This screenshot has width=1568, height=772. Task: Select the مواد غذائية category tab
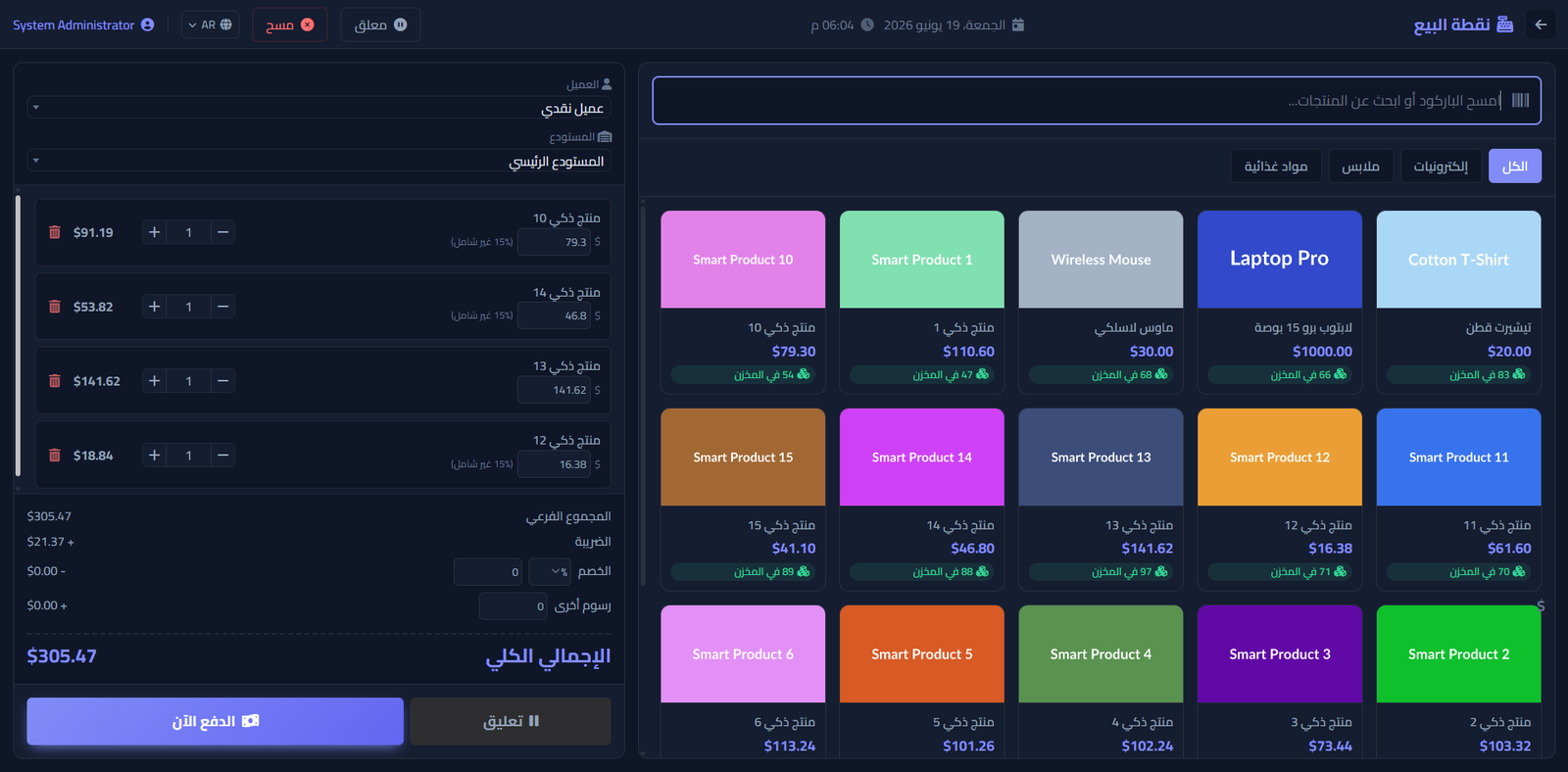point(1276,167)
